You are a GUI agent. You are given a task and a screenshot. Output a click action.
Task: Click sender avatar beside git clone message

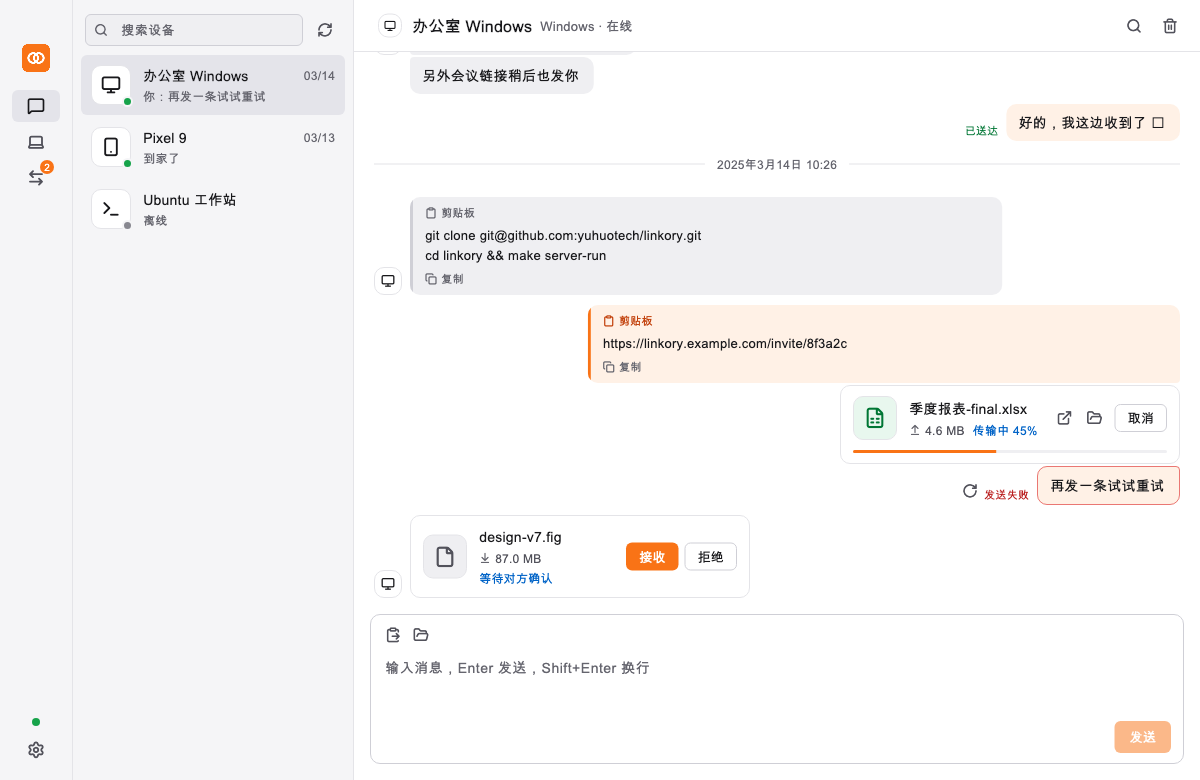click(388, 281)
